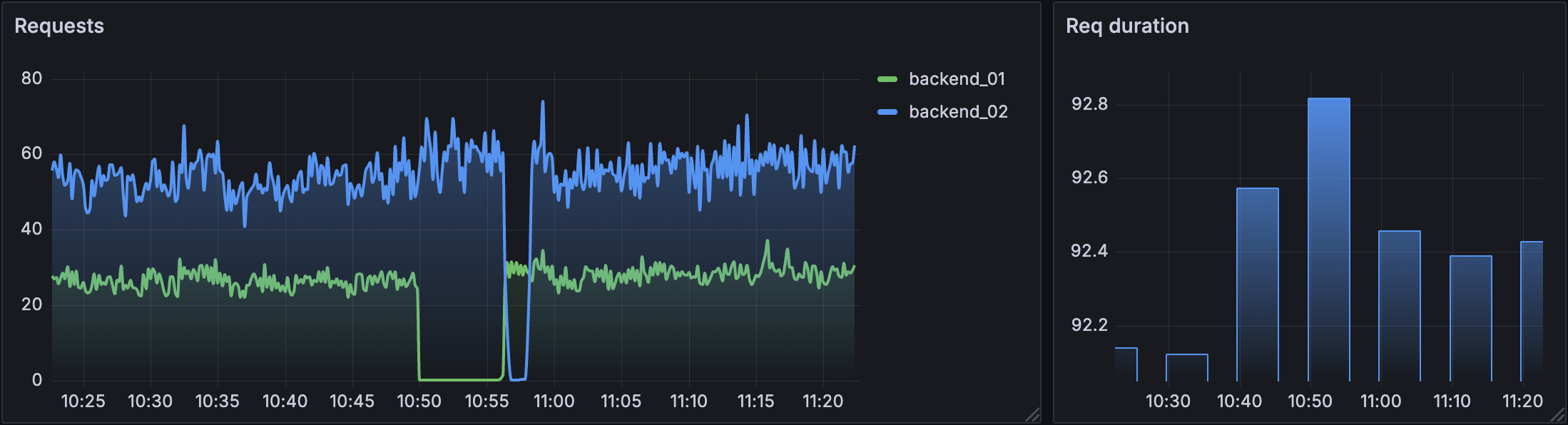
Task: Click the backend_02 spike peak before 11:00
Action: pos(543,102)
